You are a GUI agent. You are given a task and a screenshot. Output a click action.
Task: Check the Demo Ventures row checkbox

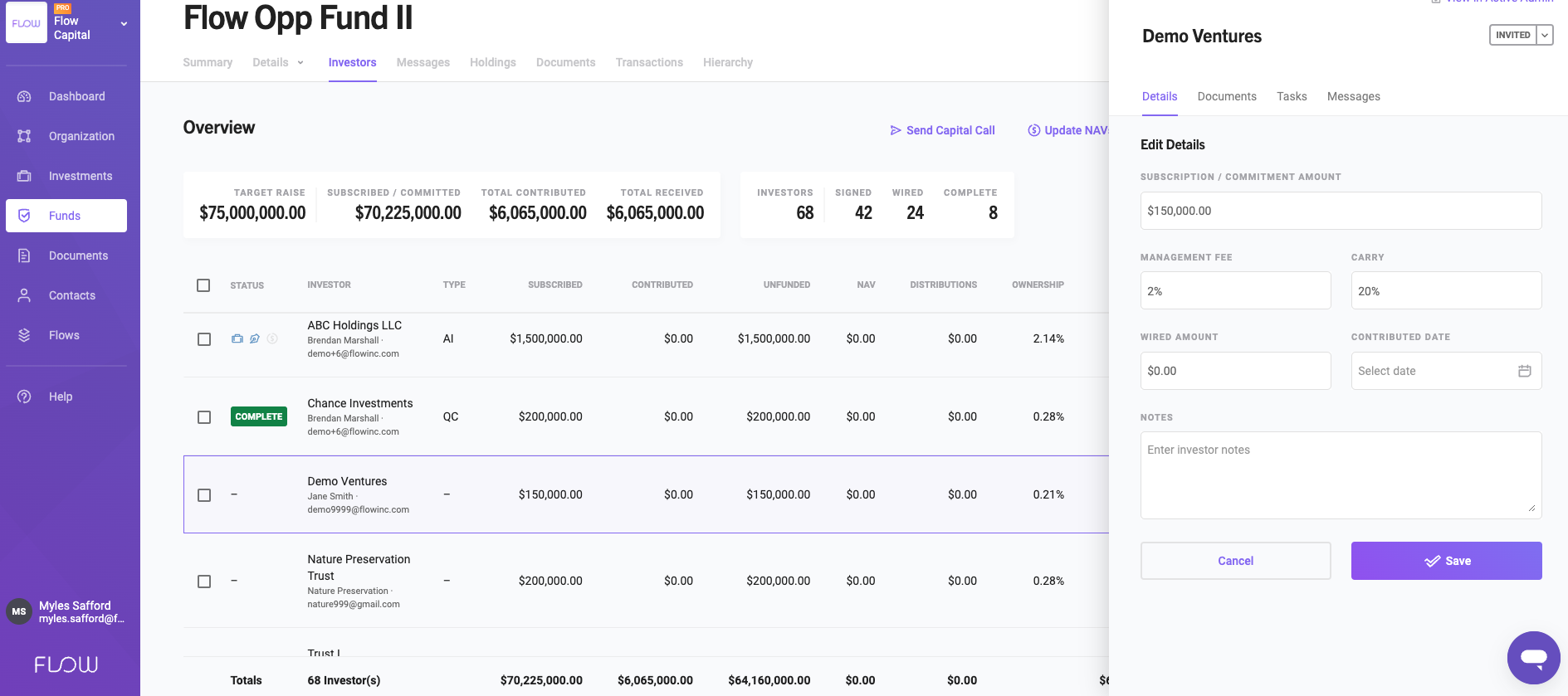204,495
